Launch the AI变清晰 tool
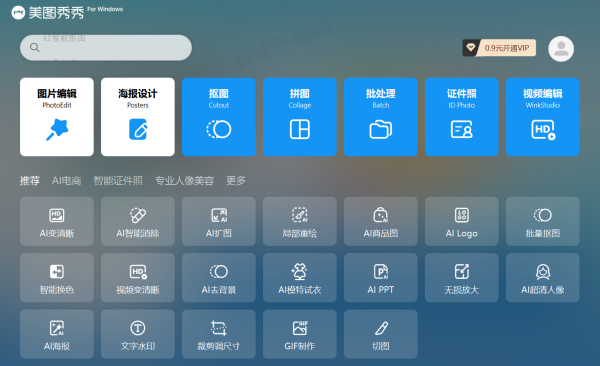This screenshot has width=600, height=366. [57, 221]
